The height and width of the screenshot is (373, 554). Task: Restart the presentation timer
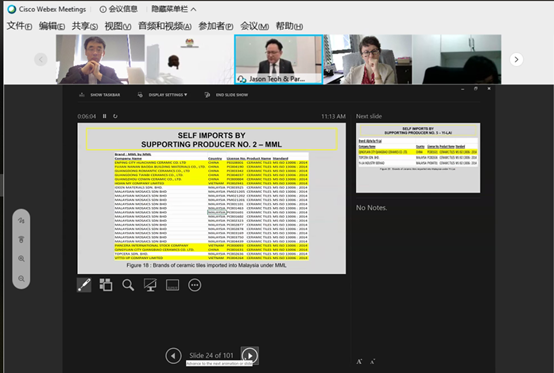115,116
